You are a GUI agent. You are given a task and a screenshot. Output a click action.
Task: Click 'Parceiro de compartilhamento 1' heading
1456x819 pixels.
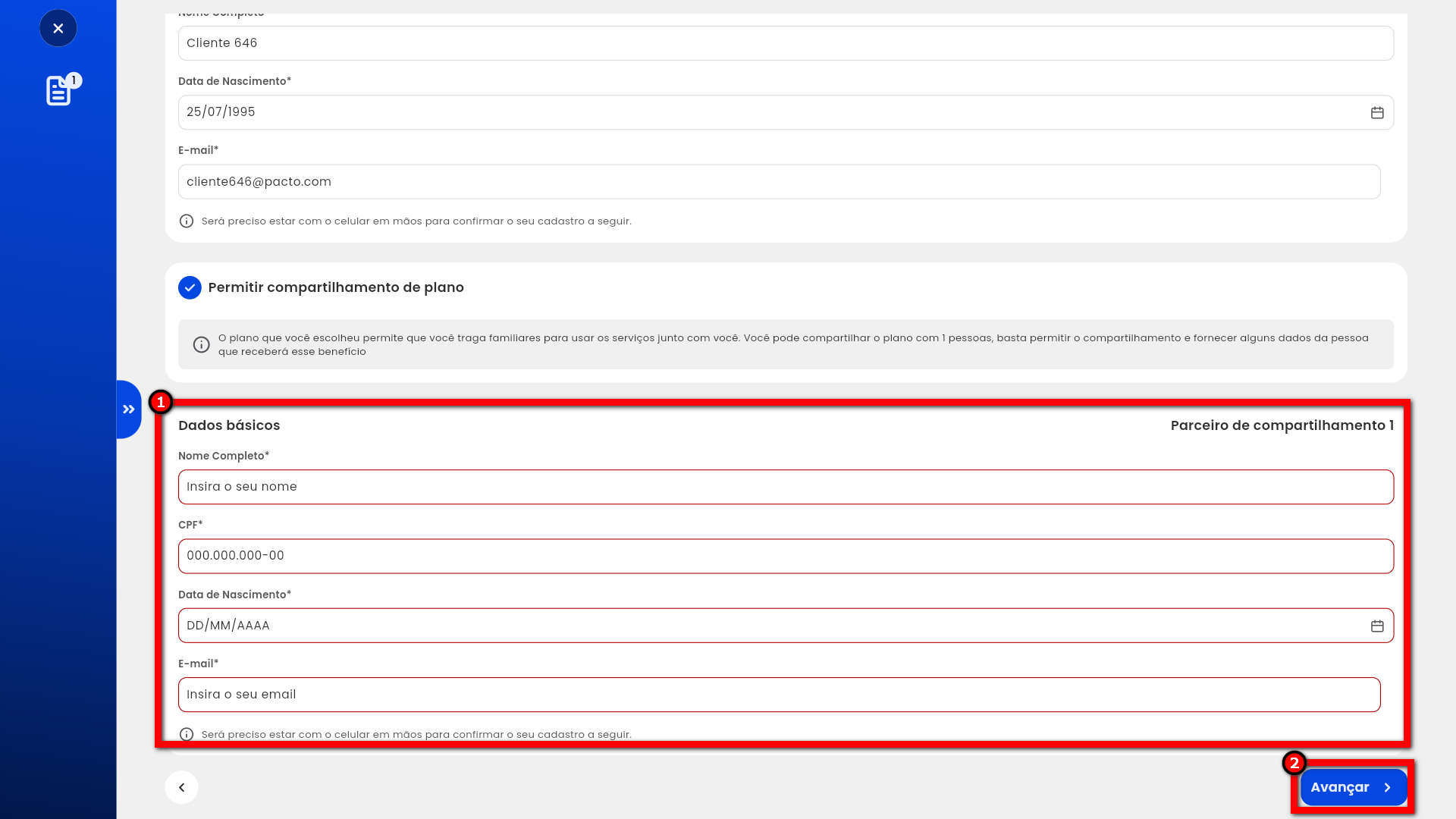(1282, 425)
